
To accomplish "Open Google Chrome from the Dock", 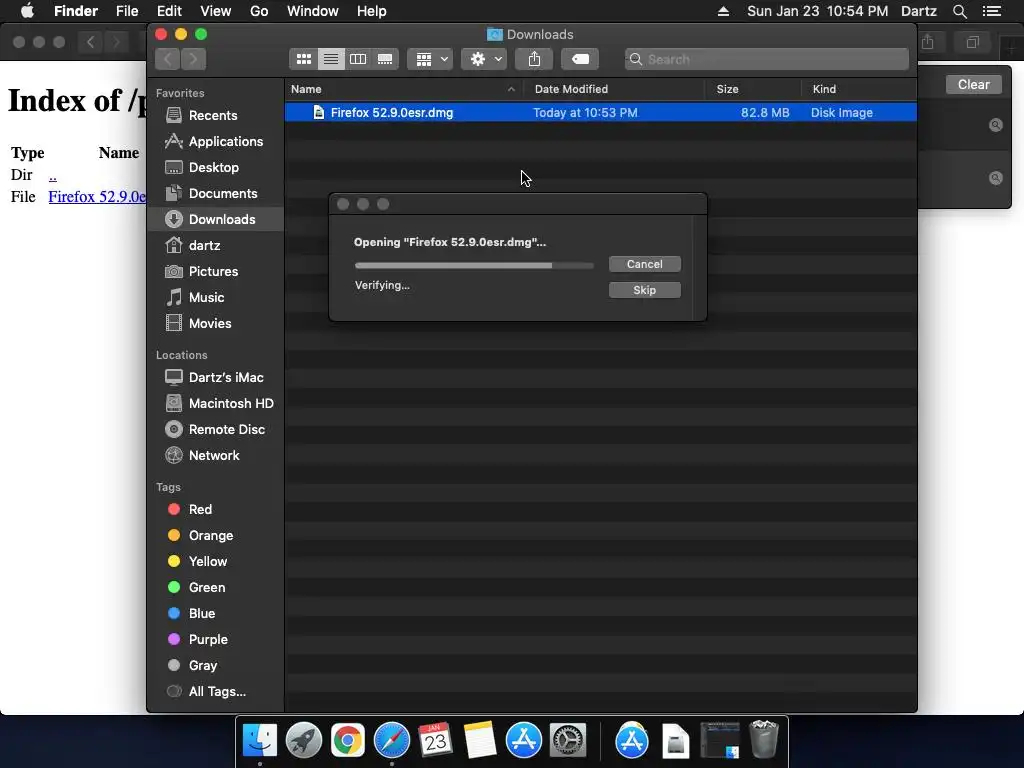I will pyautogui.click(x=347, y=741).
